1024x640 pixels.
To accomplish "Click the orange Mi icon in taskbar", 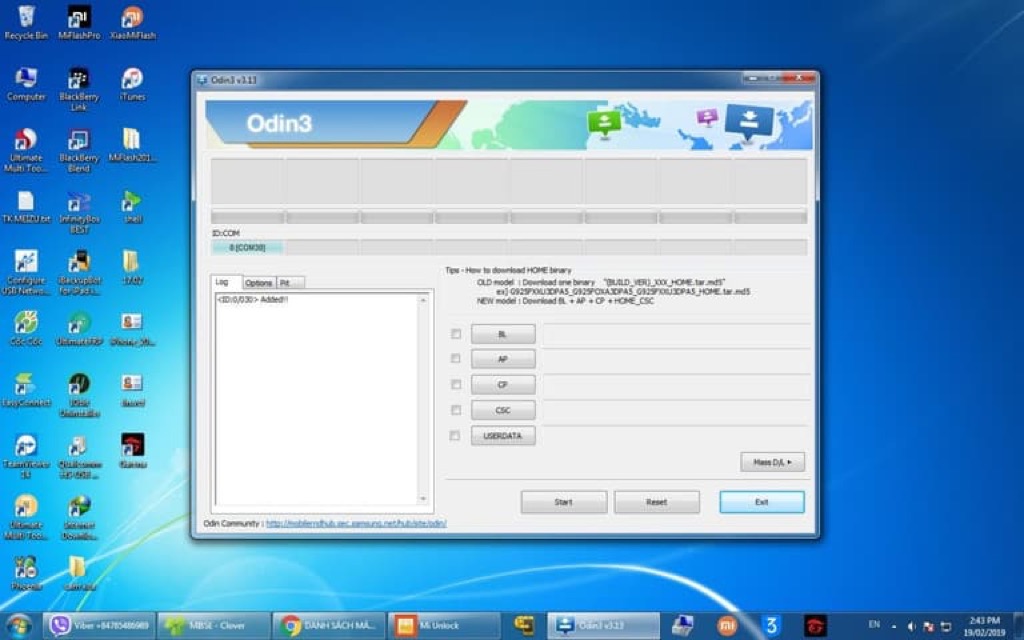I will tap(728, 626).
